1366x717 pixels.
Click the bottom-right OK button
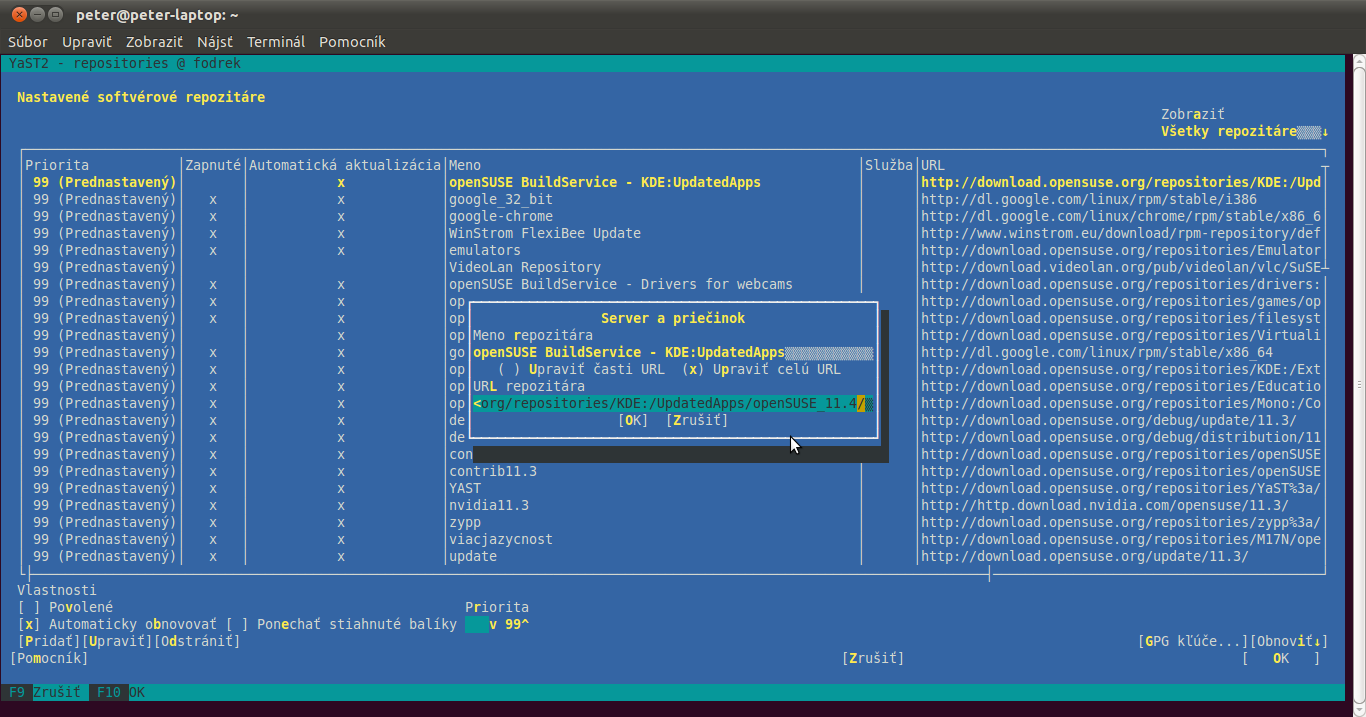tap(1281, 658)
